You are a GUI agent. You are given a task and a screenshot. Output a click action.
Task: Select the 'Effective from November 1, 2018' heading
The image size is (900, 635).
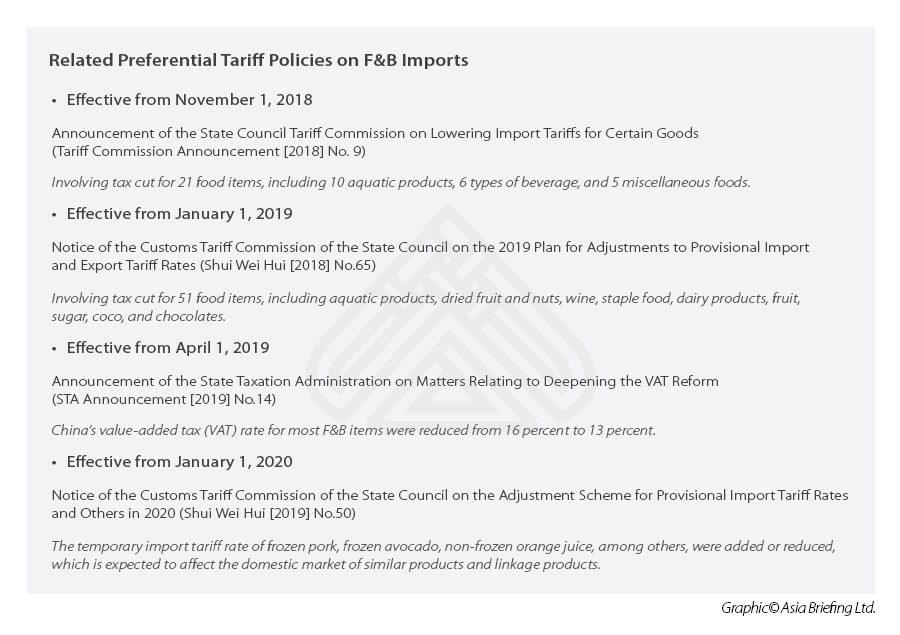(189, 100)
